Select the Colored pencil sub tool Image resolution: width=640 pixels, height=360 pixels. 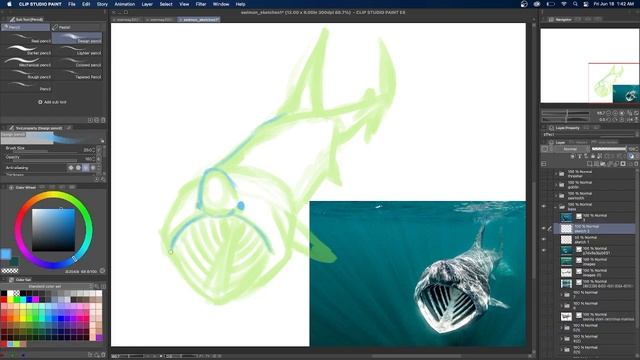click(x=77, y=62)
